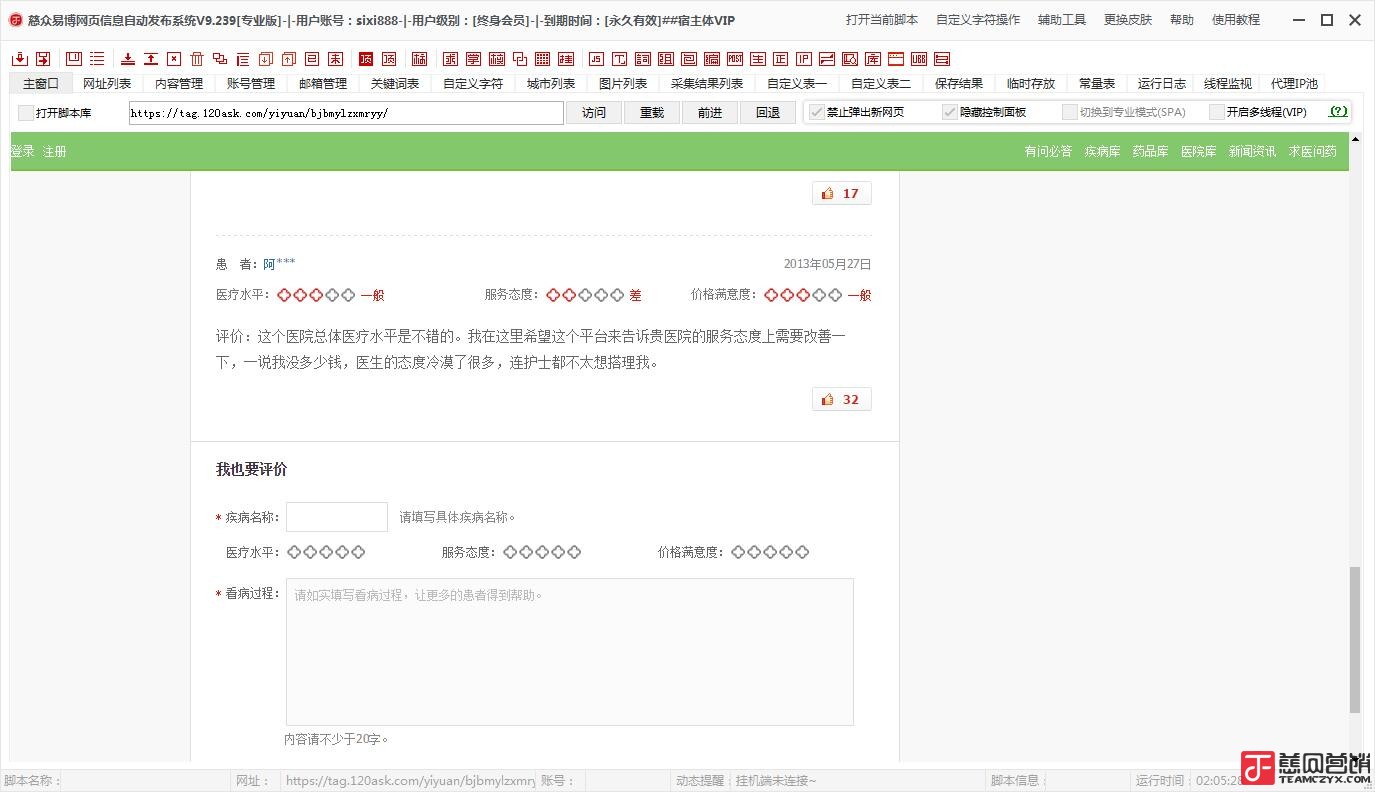
Task: Click the 登录 link in green bar
Action: pyautogui.click(x=23, y=151)
